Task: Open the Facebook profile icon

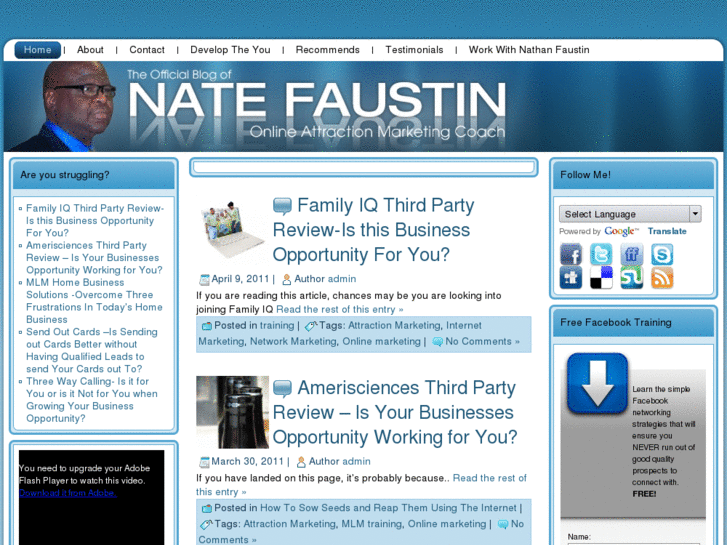Action: [570, 254]
